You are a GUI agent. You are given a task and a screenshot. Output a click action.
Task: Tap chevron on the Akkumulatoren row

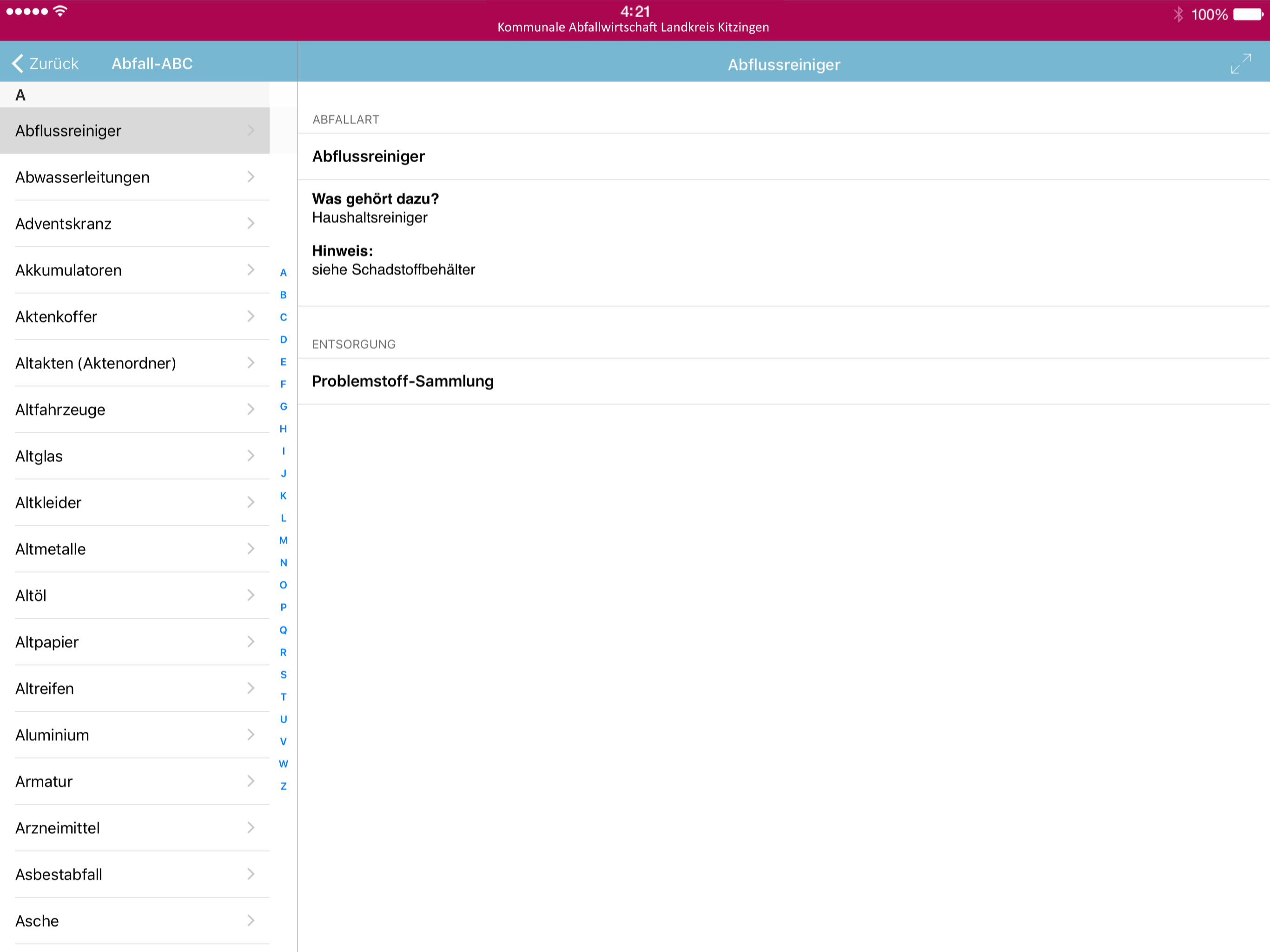pos(251,270)
